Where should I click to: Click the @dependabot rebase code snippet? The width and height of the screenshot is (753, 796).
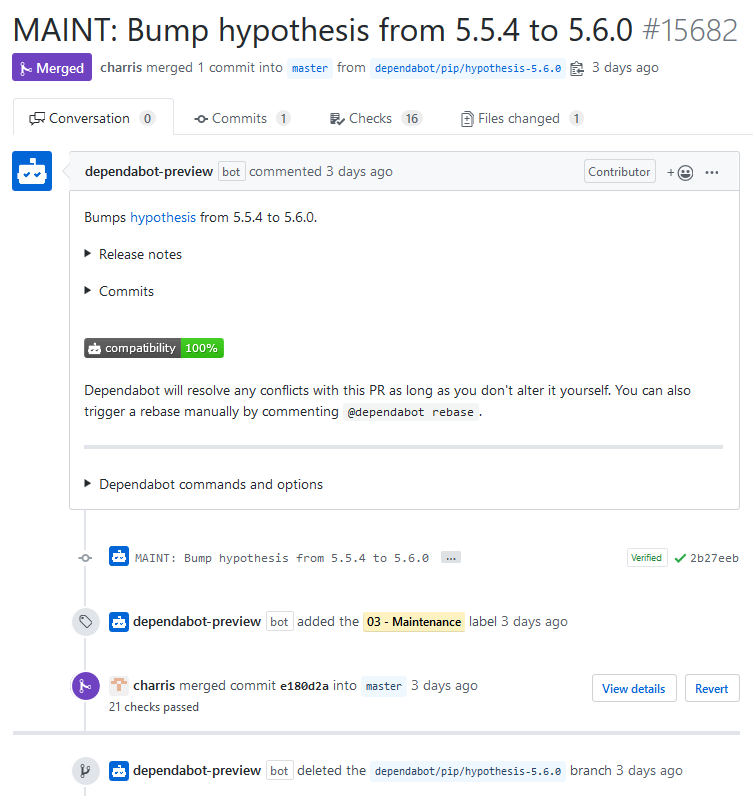point(410,412)
